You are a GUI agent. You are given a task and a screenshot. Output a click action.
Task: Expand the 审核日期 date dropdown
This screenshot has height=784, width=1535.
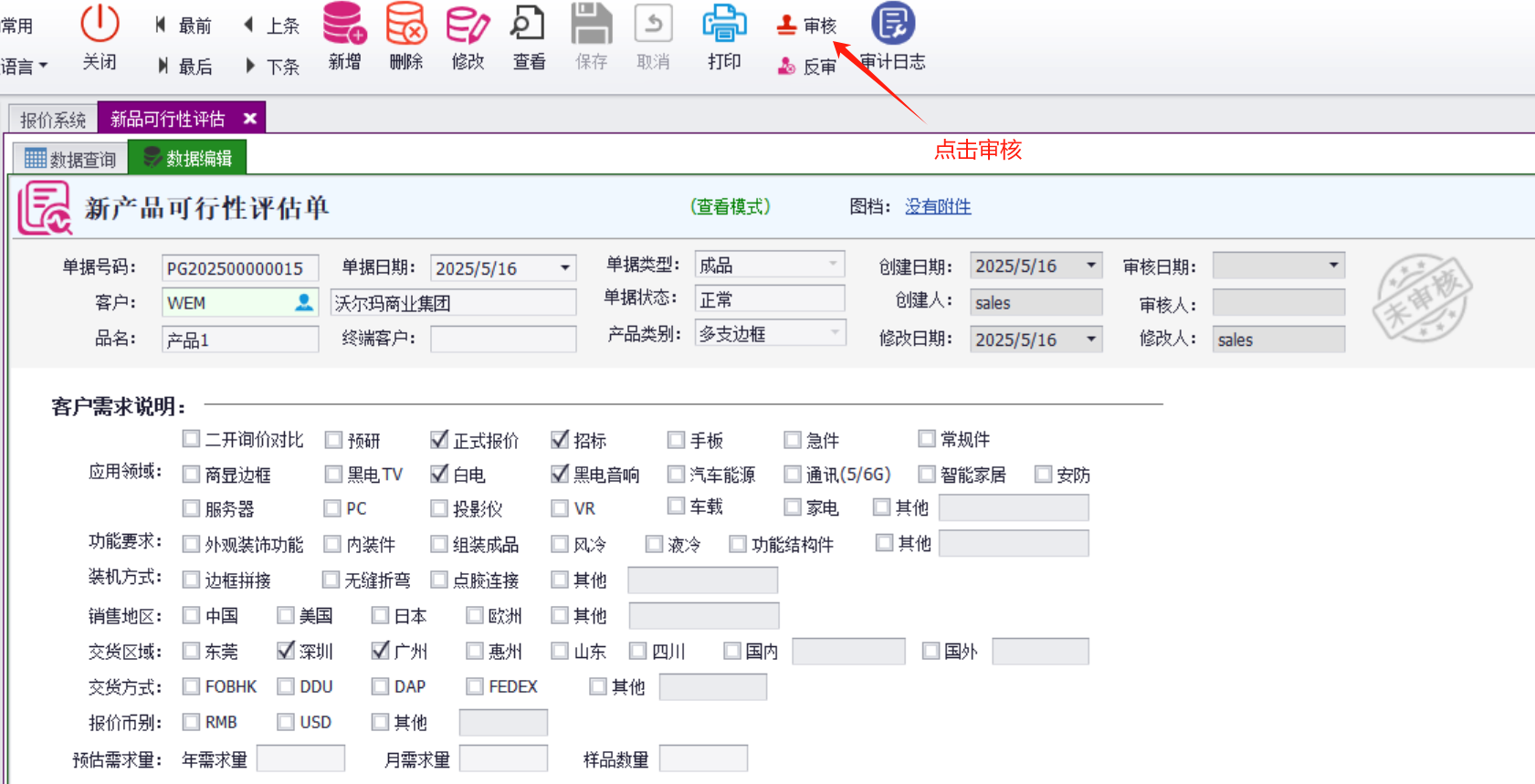tap(1333, 266)
